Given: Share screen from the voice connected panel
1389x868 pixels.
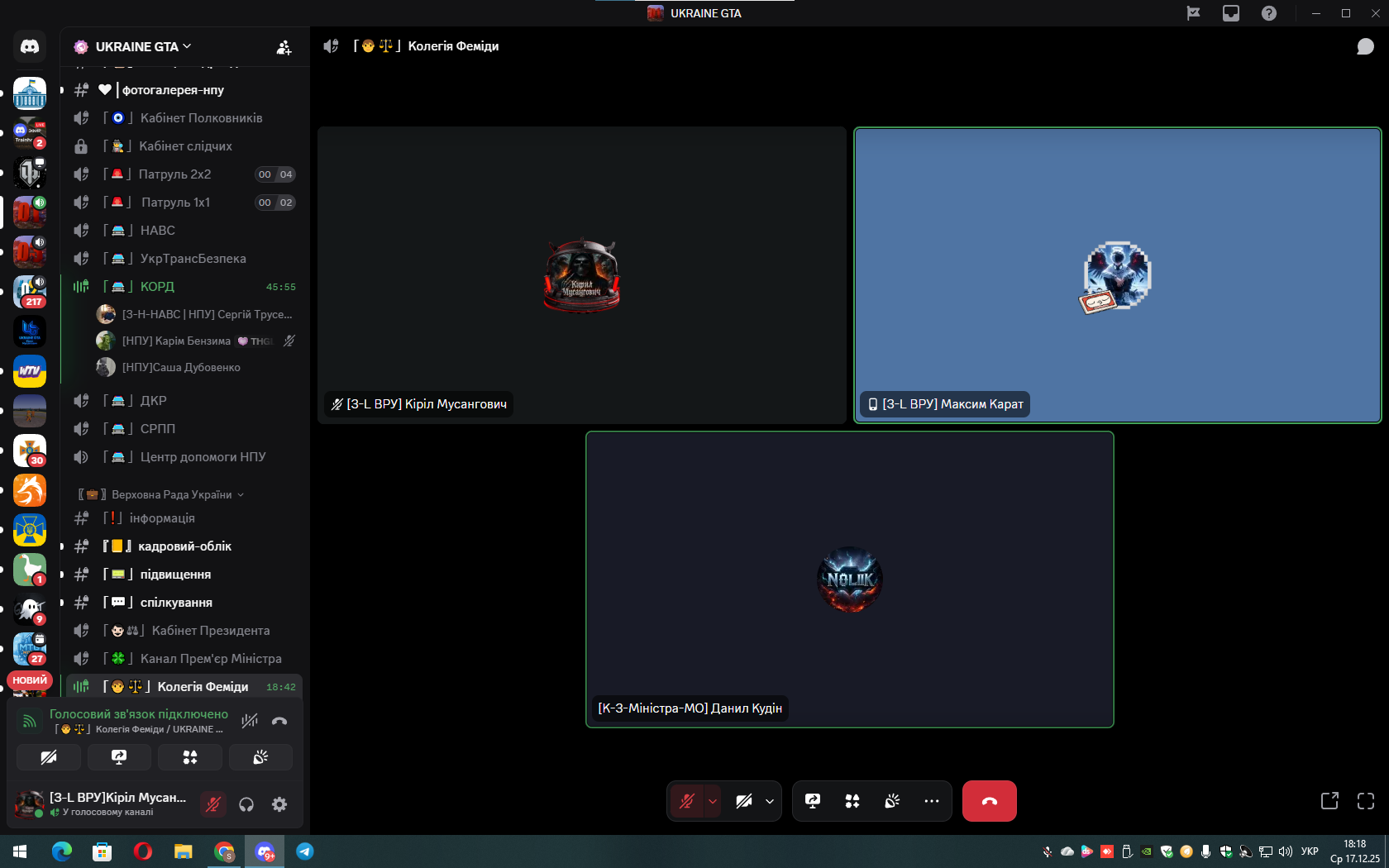Looking at the screenshot, I should coord(119,757).
